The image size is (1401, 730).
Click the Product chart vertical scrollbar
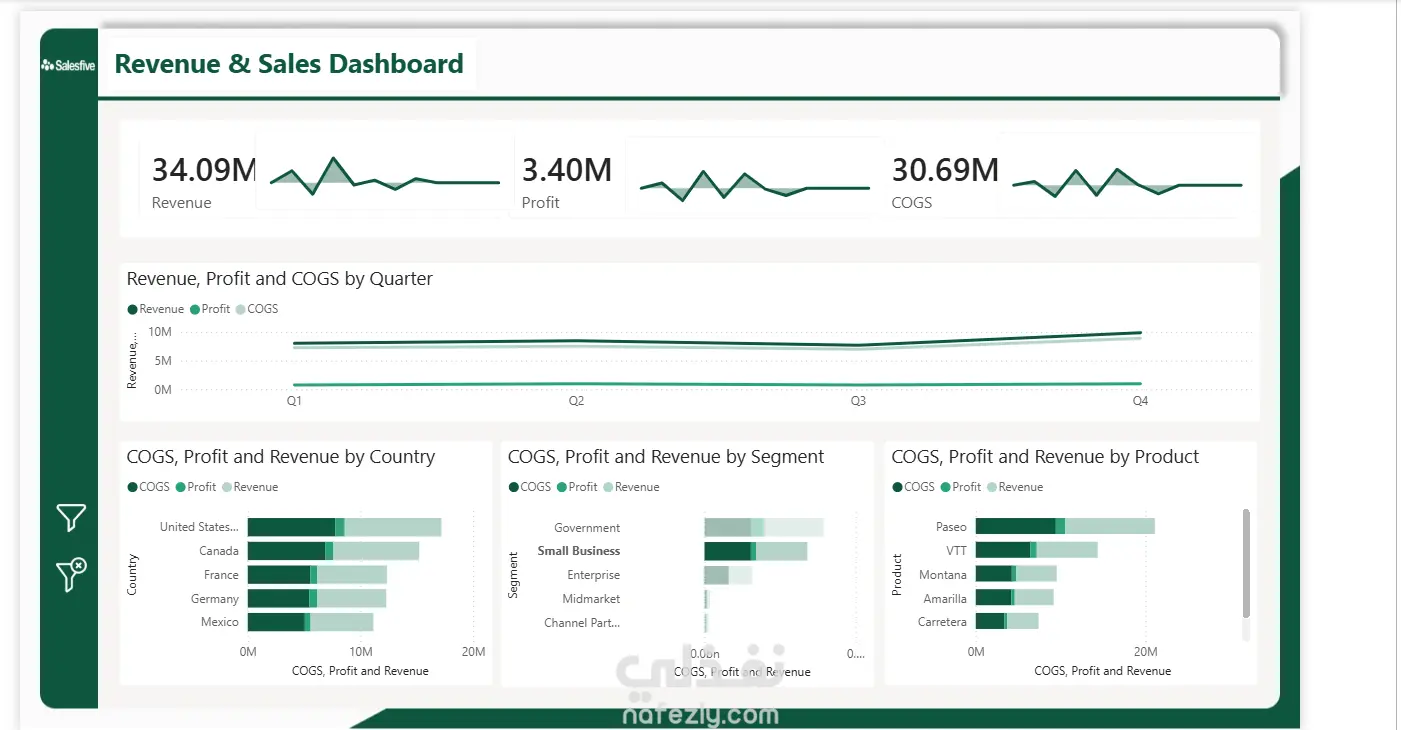pos(1246,563)
